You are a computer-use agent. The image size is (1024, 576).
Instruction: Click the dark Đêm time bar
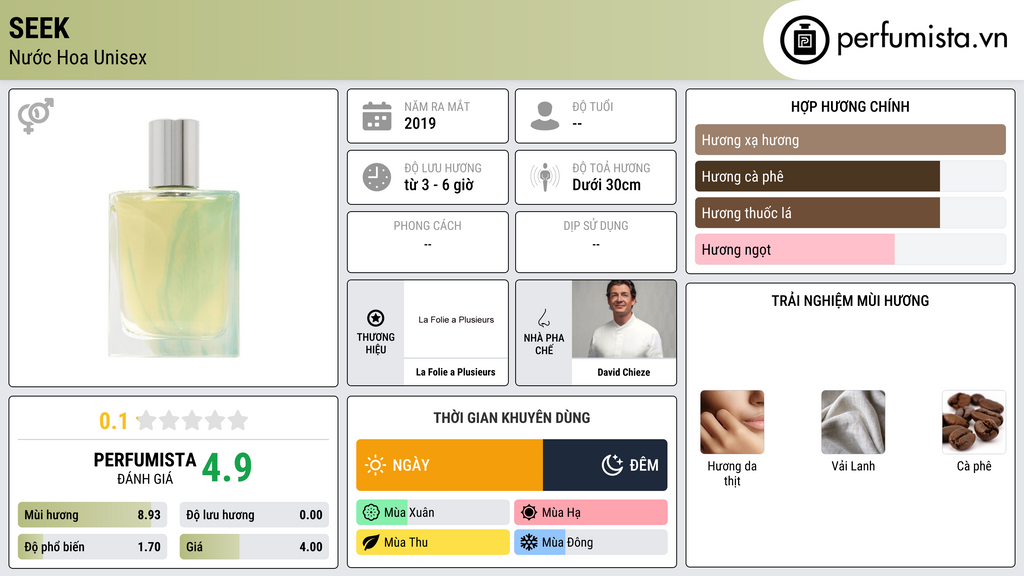pos(605,465)
